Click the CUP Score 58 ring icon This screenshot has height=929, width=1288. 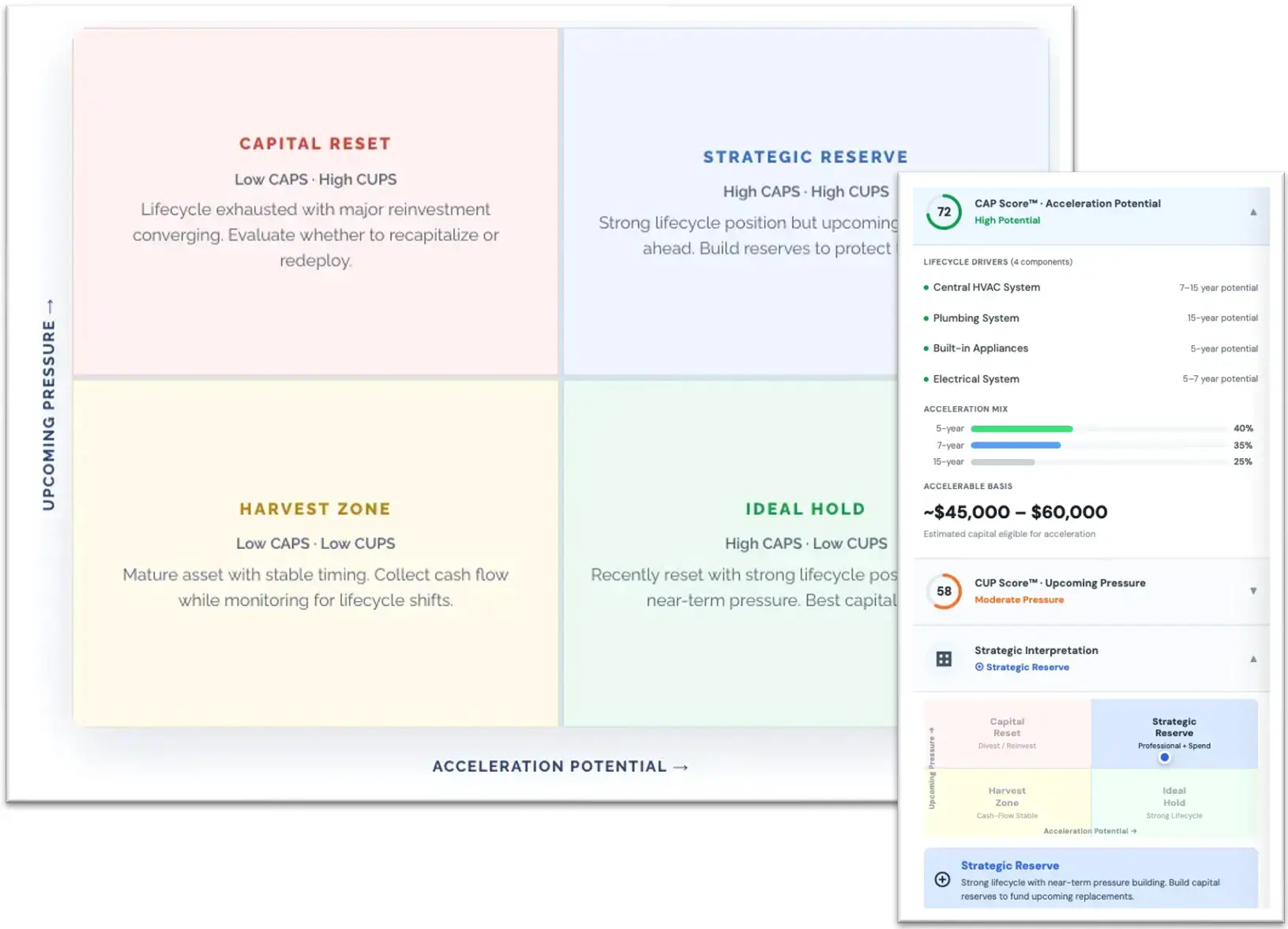(x=944, y=592)
